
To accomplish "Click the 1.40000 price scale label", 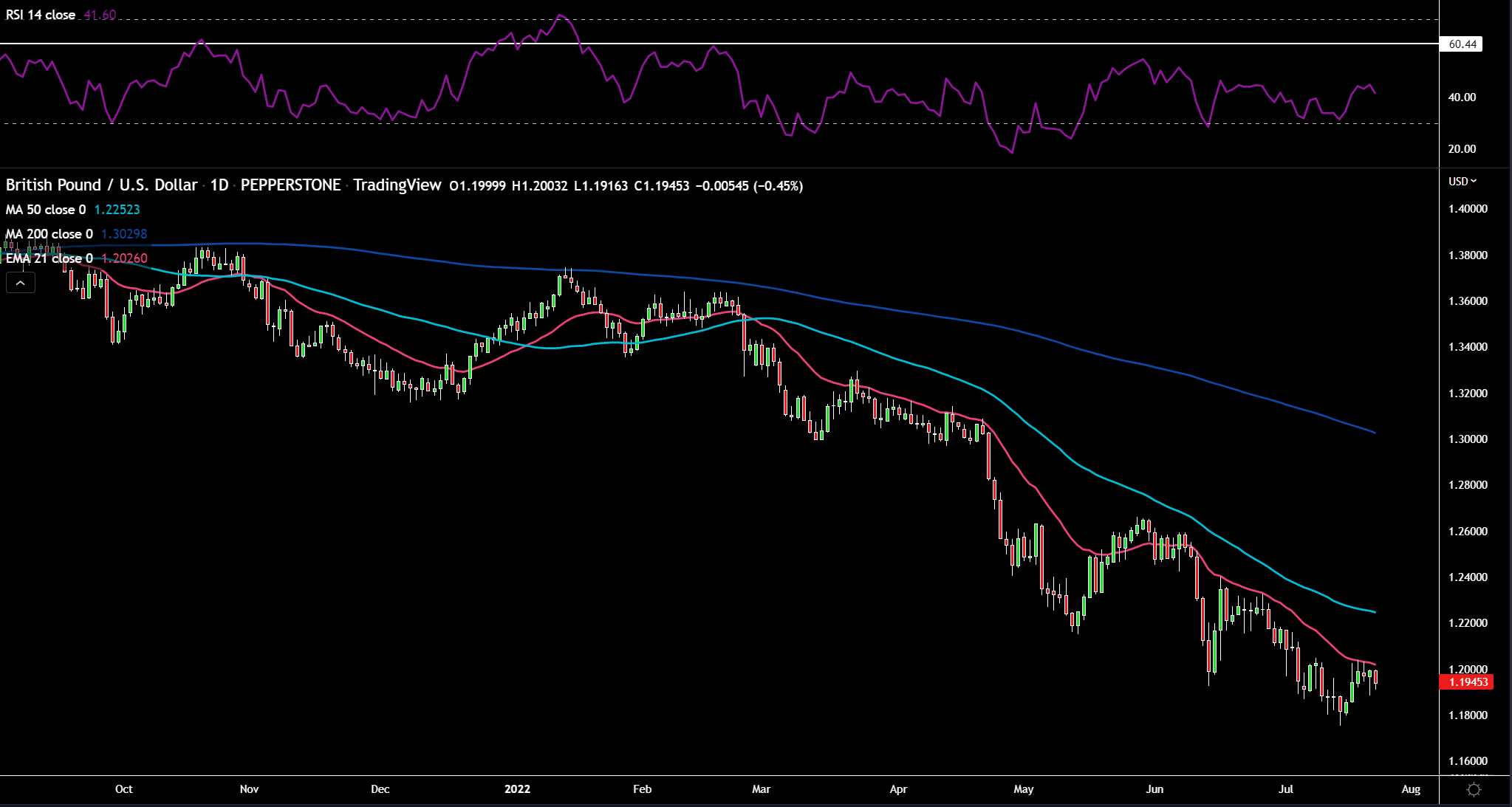I will 1468,209.
